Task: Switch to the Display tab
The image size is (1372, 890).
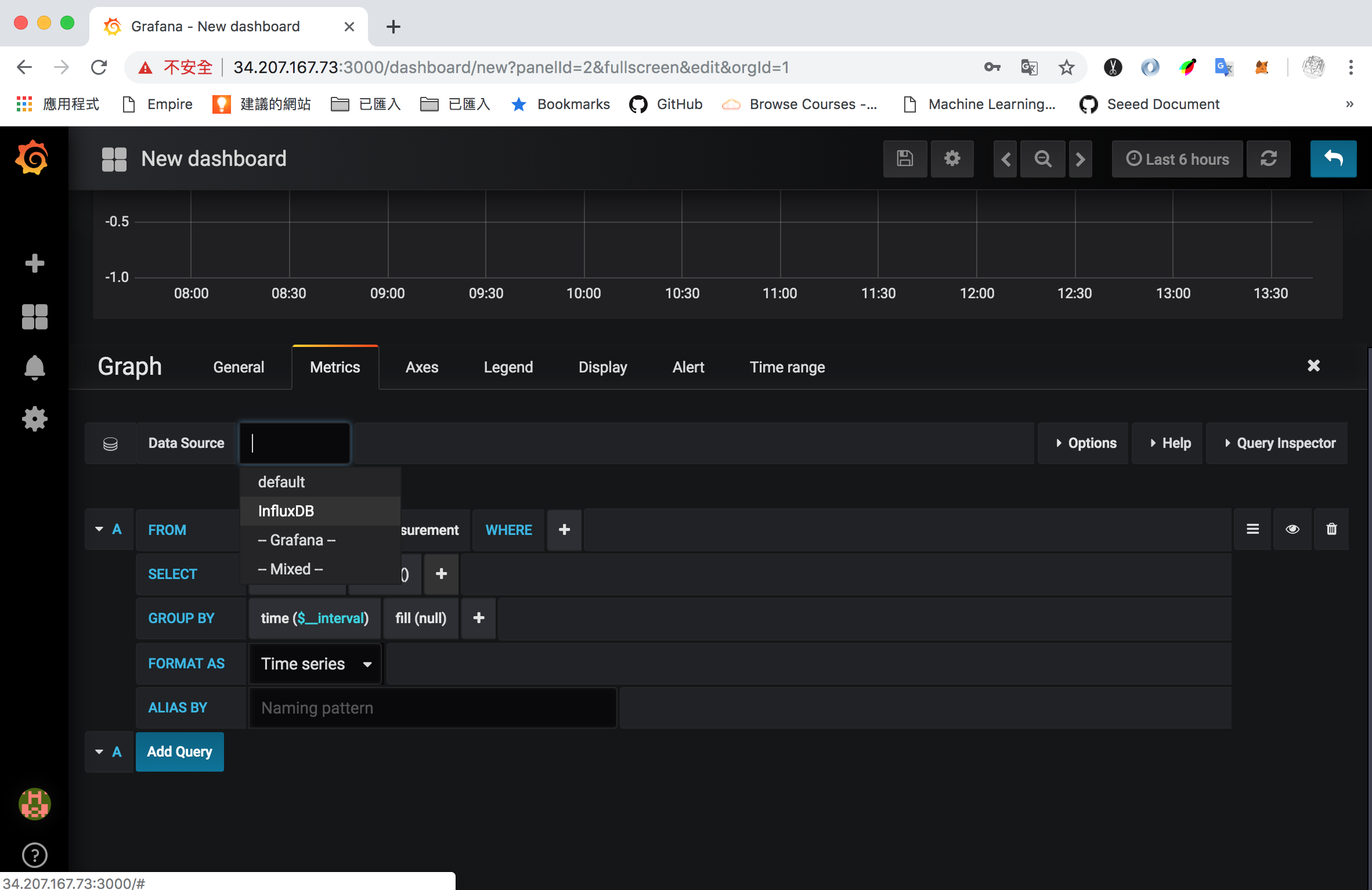Action: coord(602,367)
